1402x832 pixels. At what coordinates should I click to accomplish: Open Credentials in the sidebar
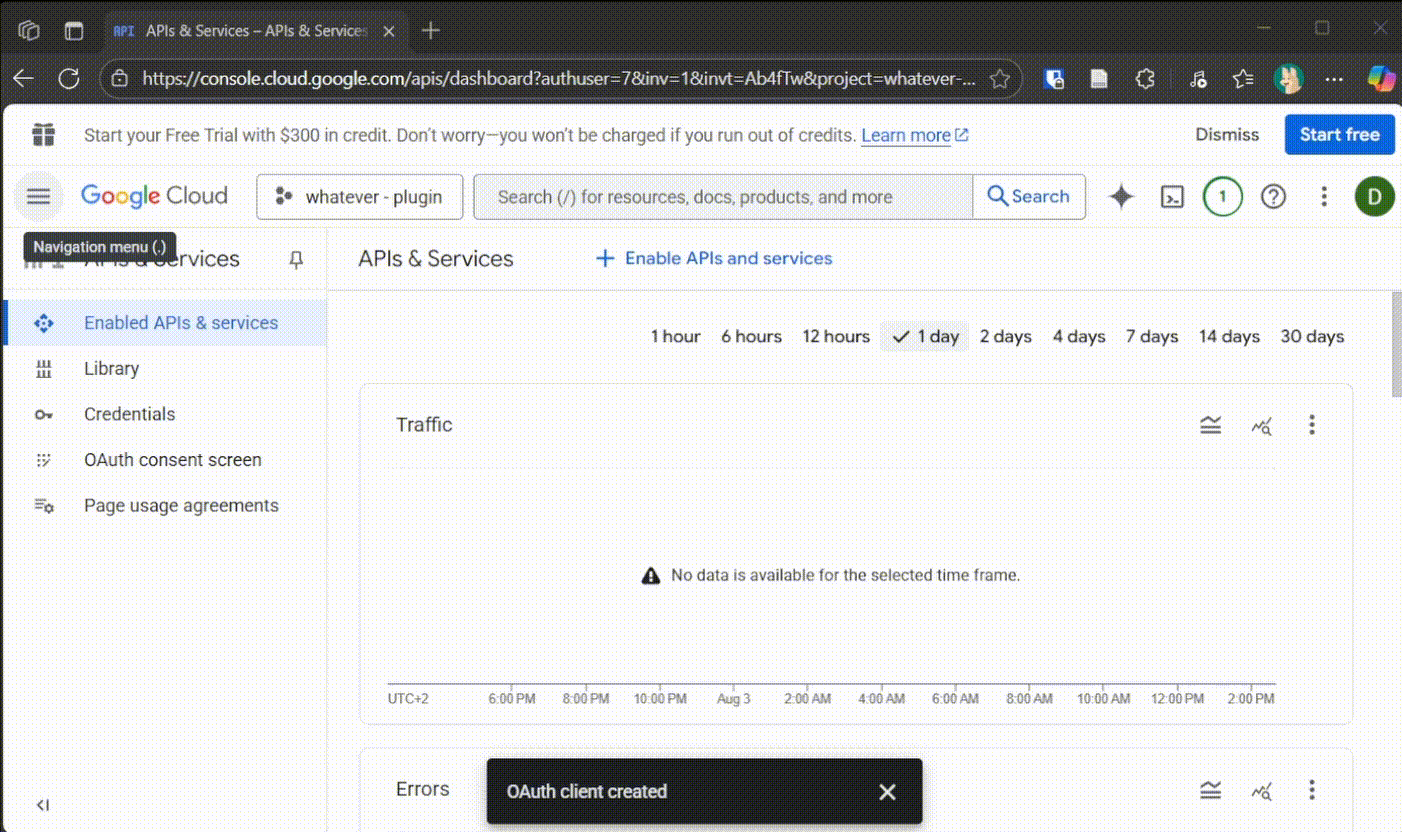click(x=165, y=414)
